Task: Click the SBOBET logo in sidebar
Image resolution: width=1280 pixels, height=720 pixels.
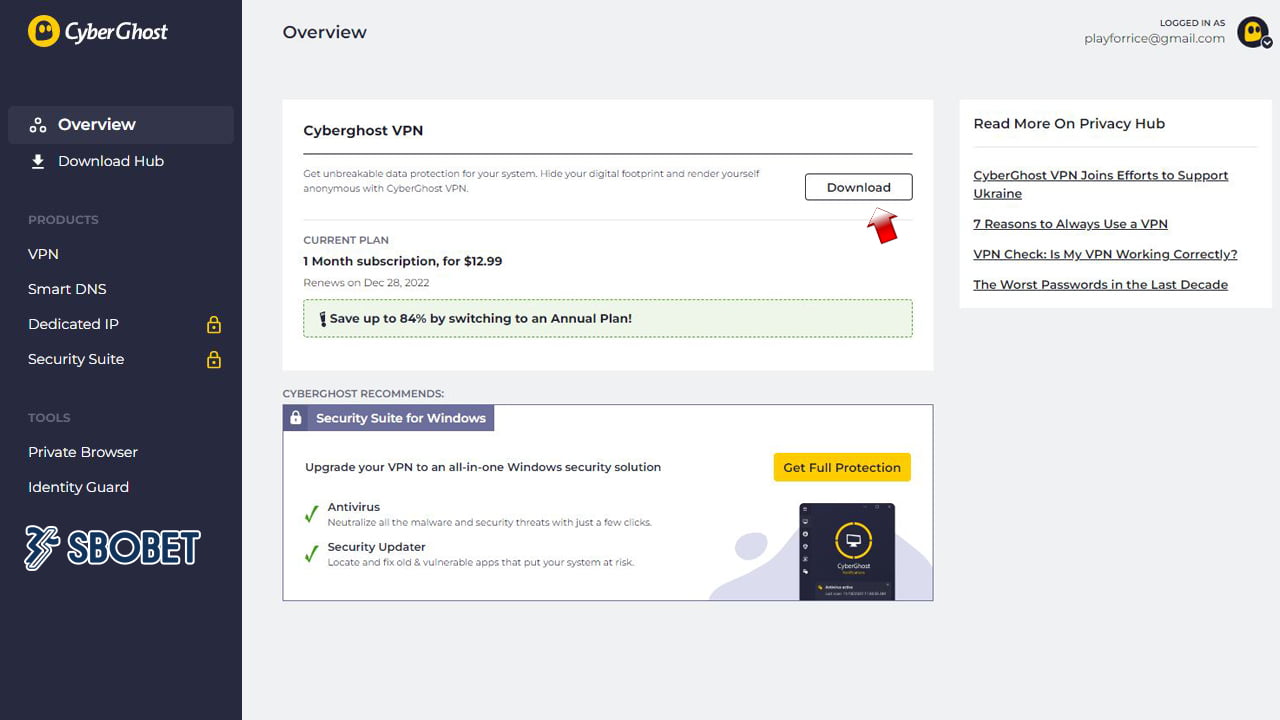Action: (x=112, y=547)
